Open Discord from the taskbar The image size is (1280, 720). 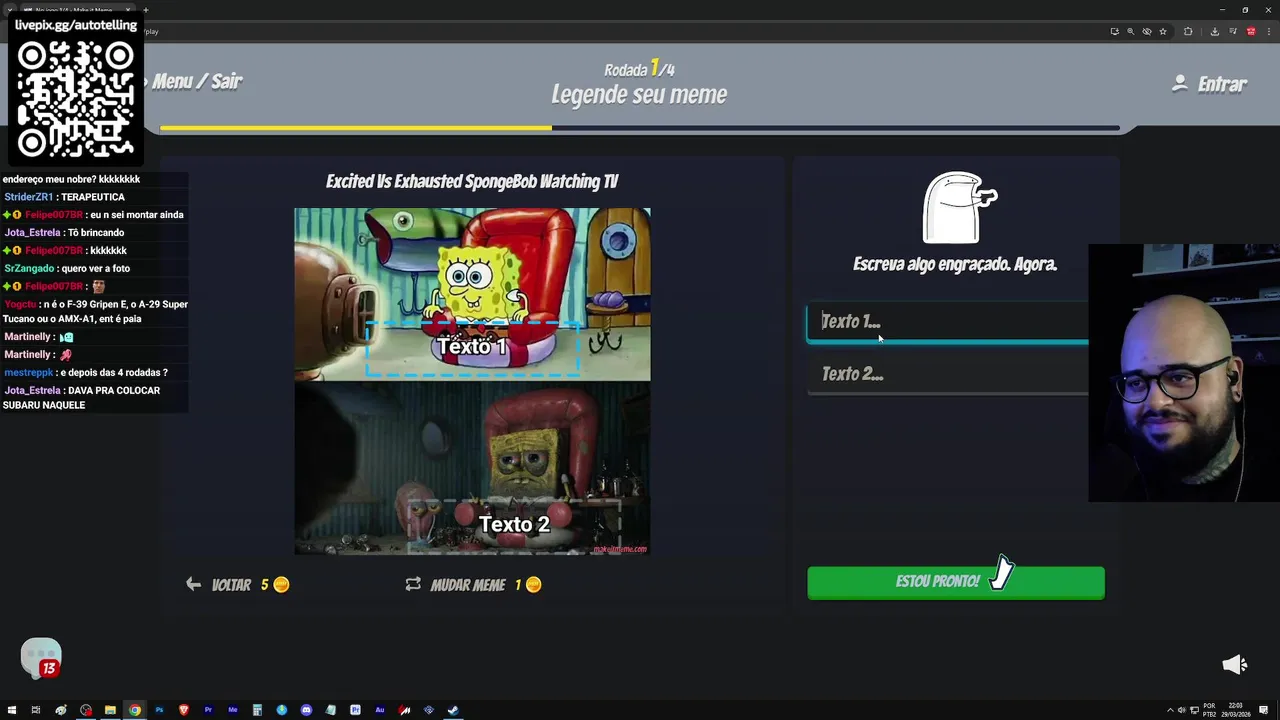(x=306, y=710)
